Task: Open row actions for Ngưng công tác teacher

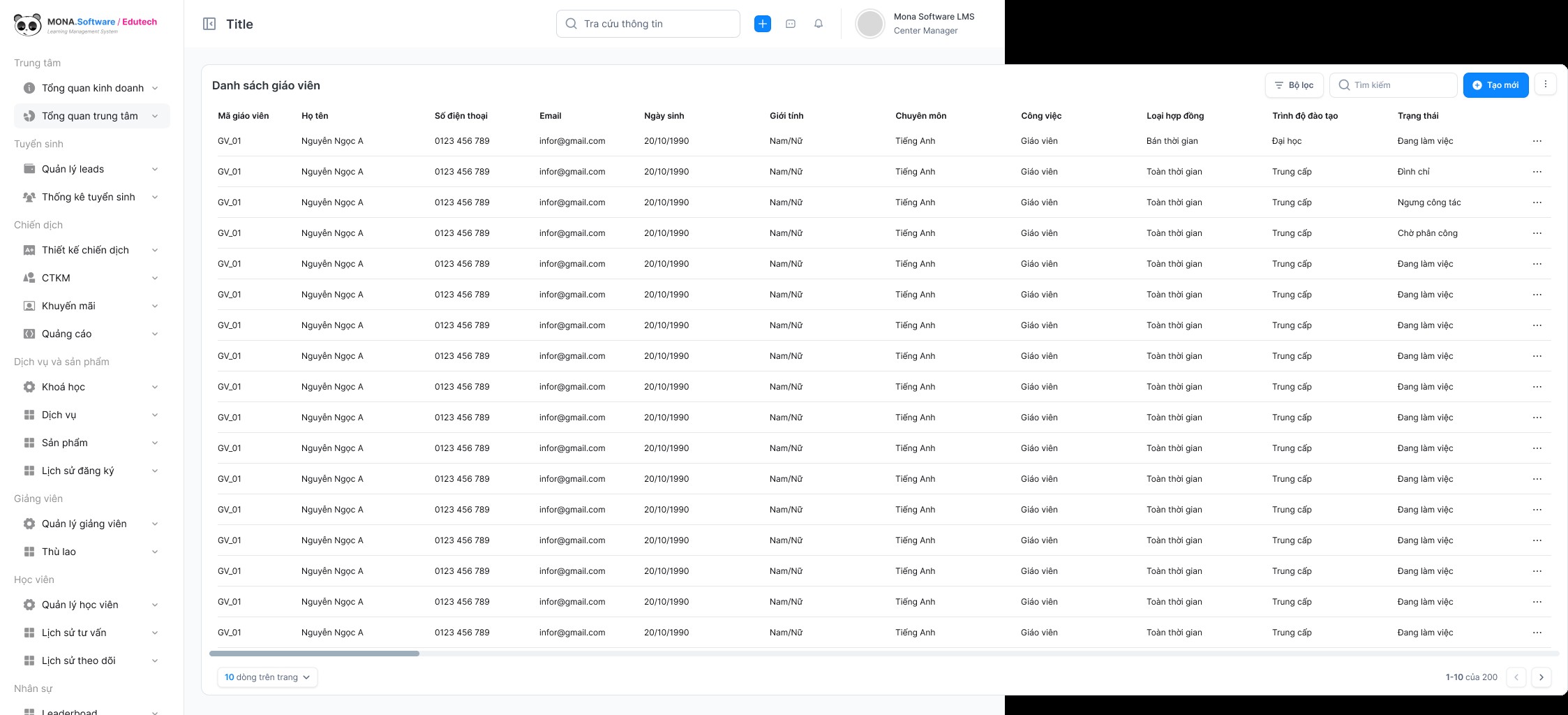Action: [x=1537, y=202]
